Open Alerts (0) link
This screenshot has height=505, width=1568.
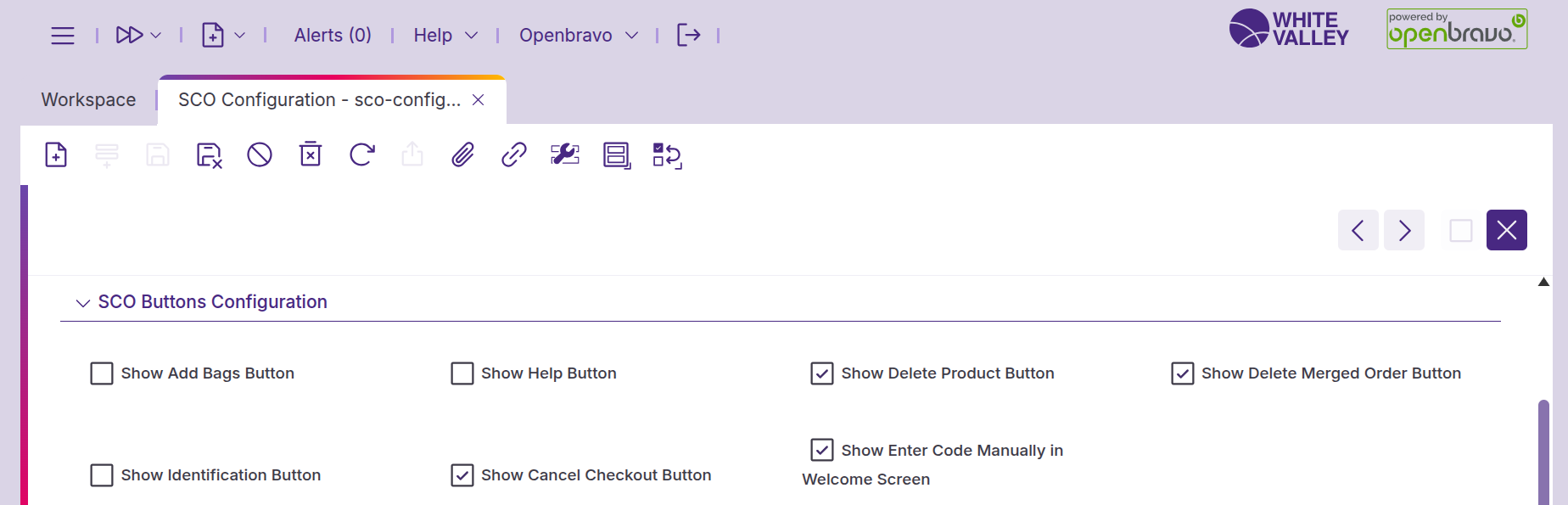click(333, 35)
